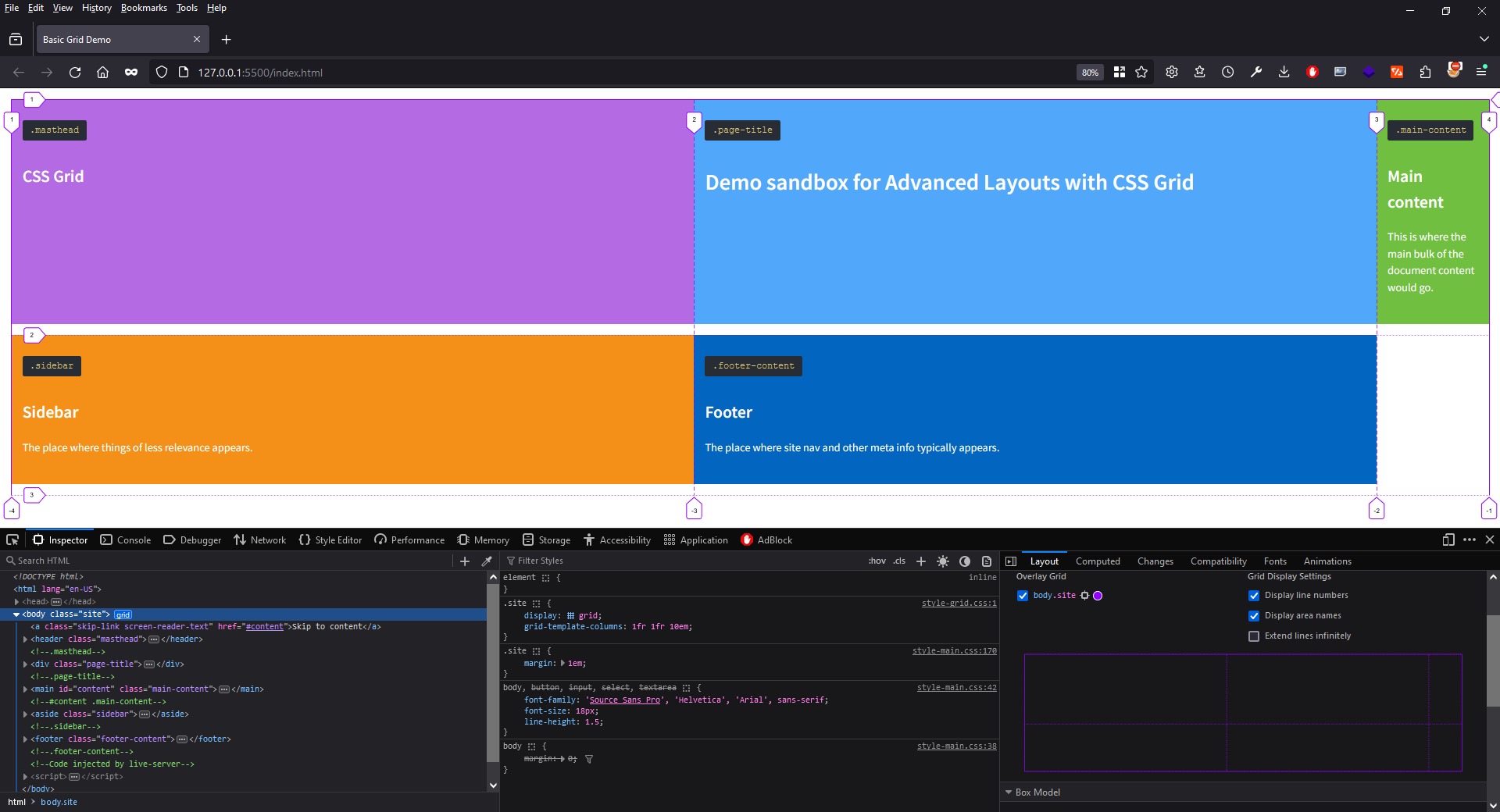Open the grid inspector icon next to display: grid
Viewport: 1500px width, 812px height.
tap(570, 616)
